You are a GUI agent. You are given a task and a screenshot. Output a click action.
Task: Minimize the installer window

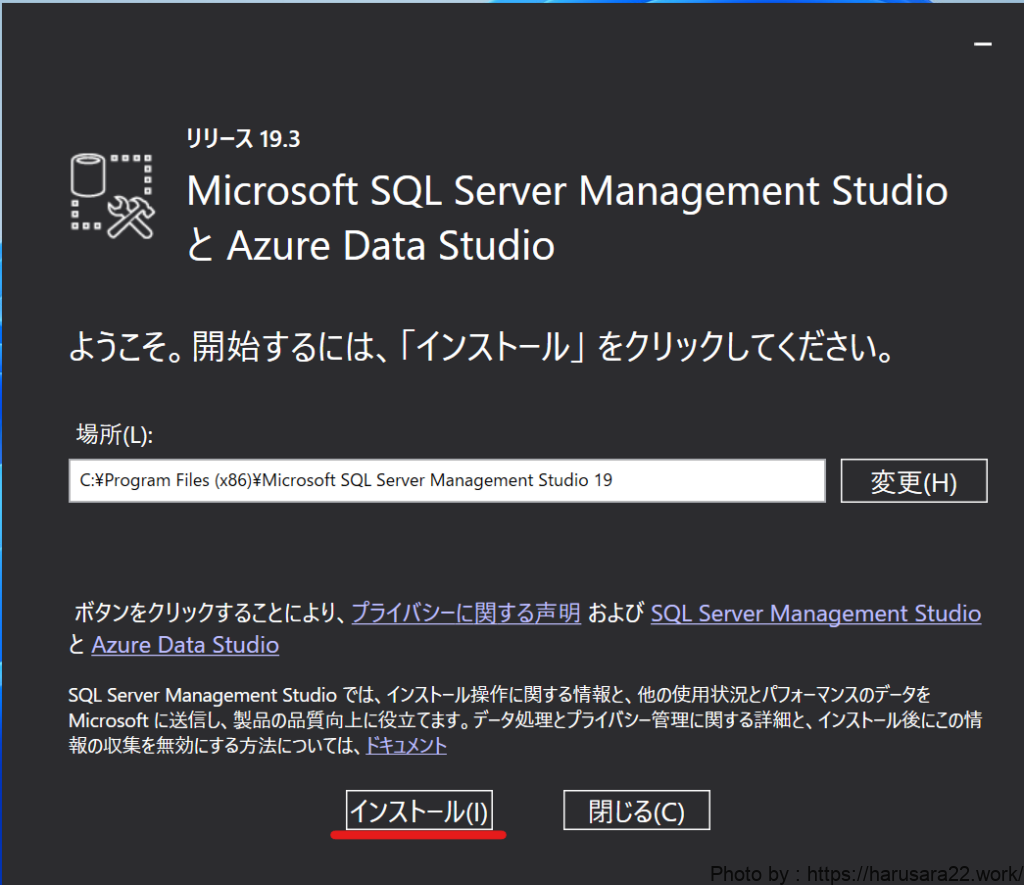coord(983,45)
